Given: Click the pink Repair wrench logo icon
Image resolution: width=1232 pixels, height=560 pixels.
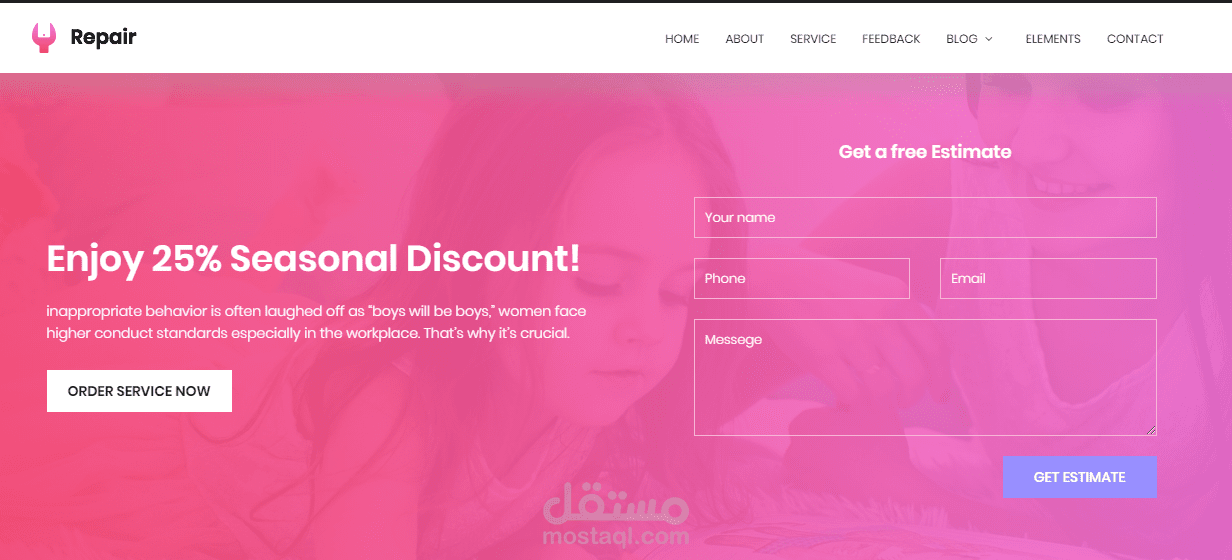Looking at the screenshot, I should [x=43, y=38].
